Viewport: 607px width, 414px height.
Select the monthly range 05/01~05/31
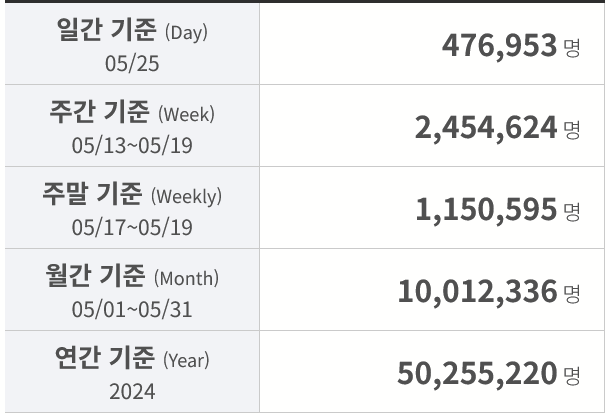click(132, 309)
